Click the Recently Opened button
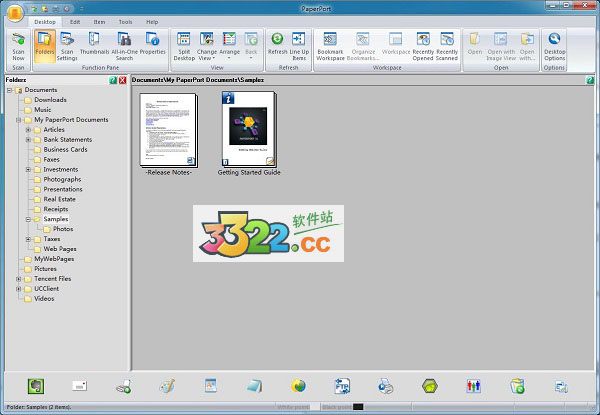This screenshot has width=600, height=415. [x=423, y=46]
